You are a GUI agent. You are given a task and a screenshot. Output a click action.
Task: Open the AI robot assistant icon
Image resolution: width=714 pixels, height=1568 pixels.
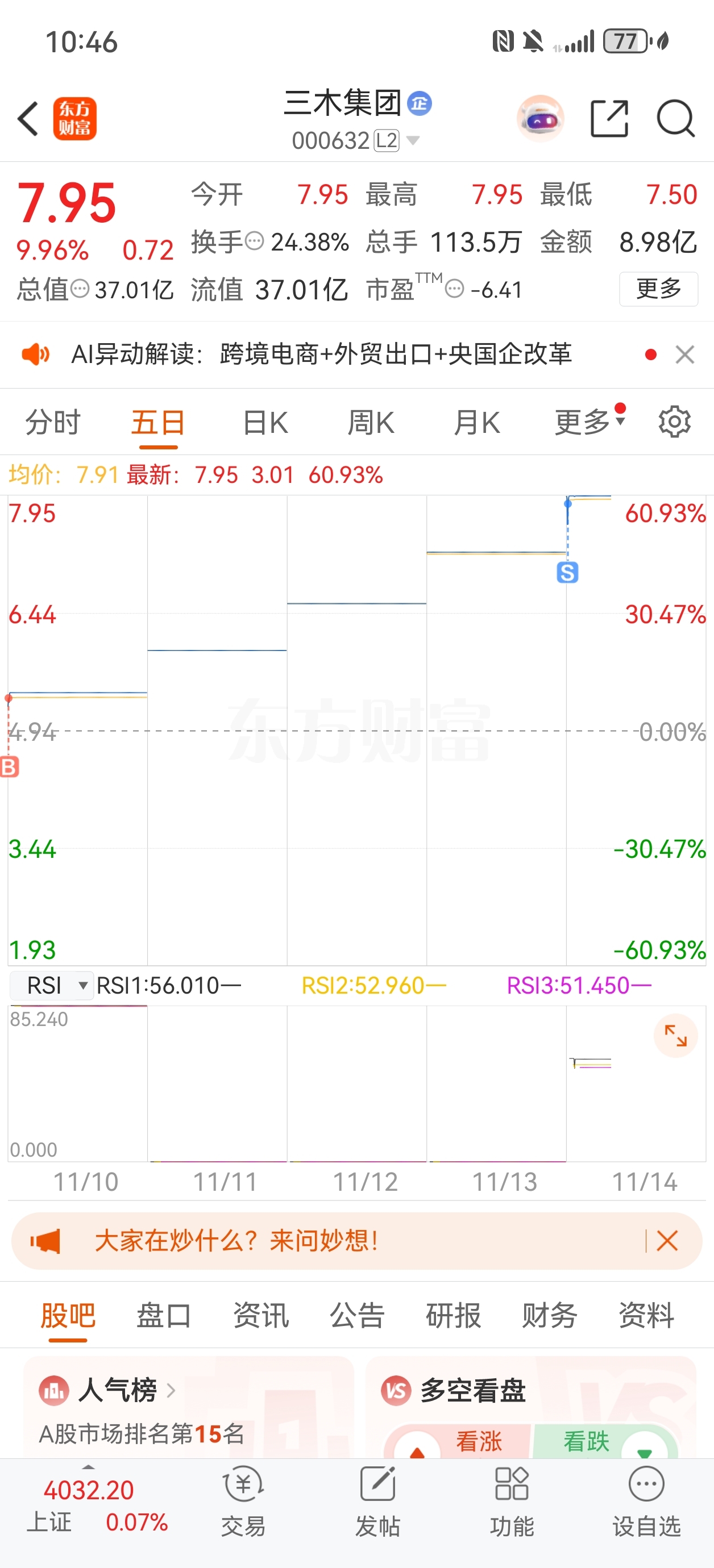coord(540,118)
